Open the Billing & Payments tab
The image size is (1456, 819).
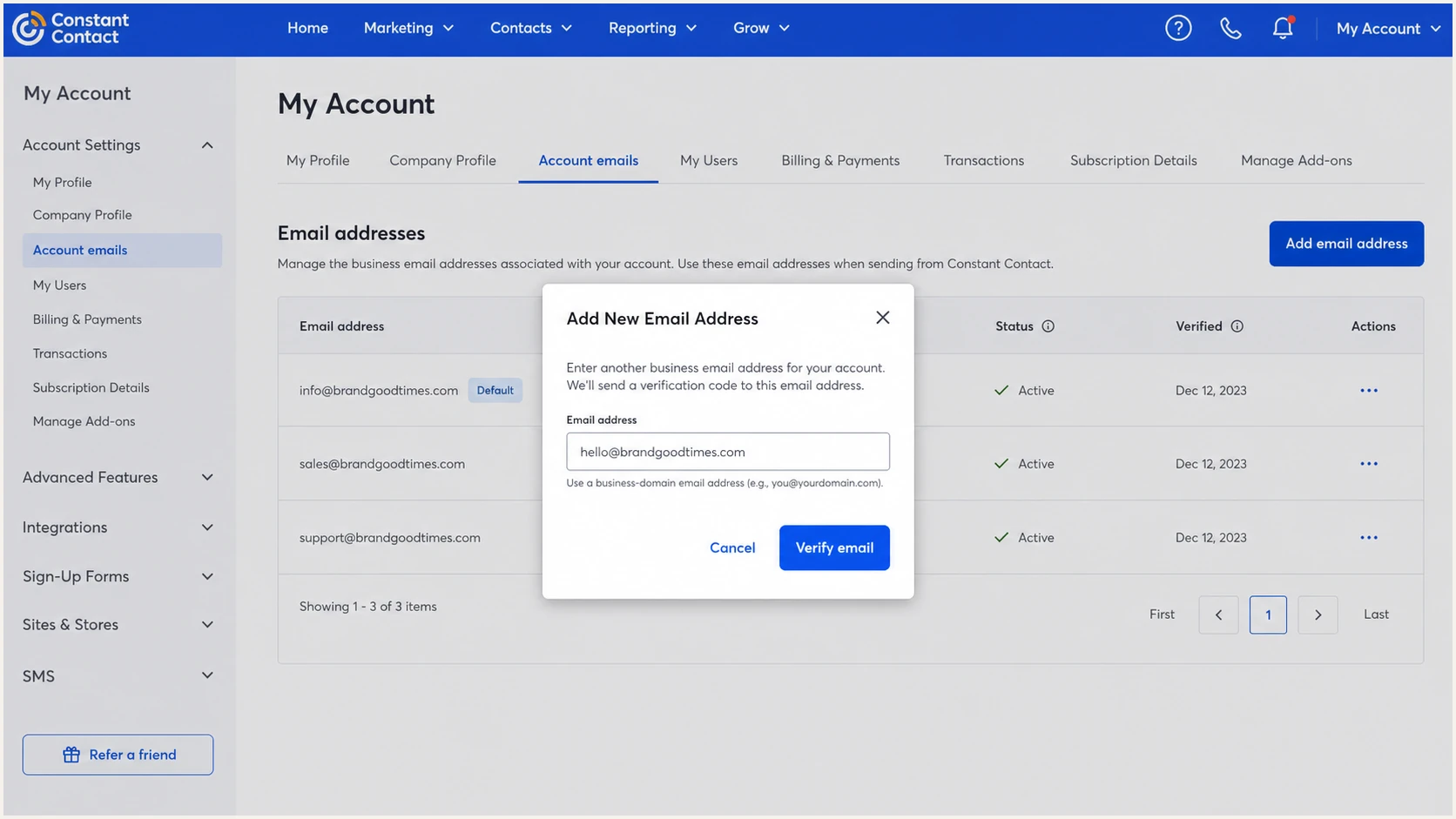pyautogui.click(x=840, y=160)
